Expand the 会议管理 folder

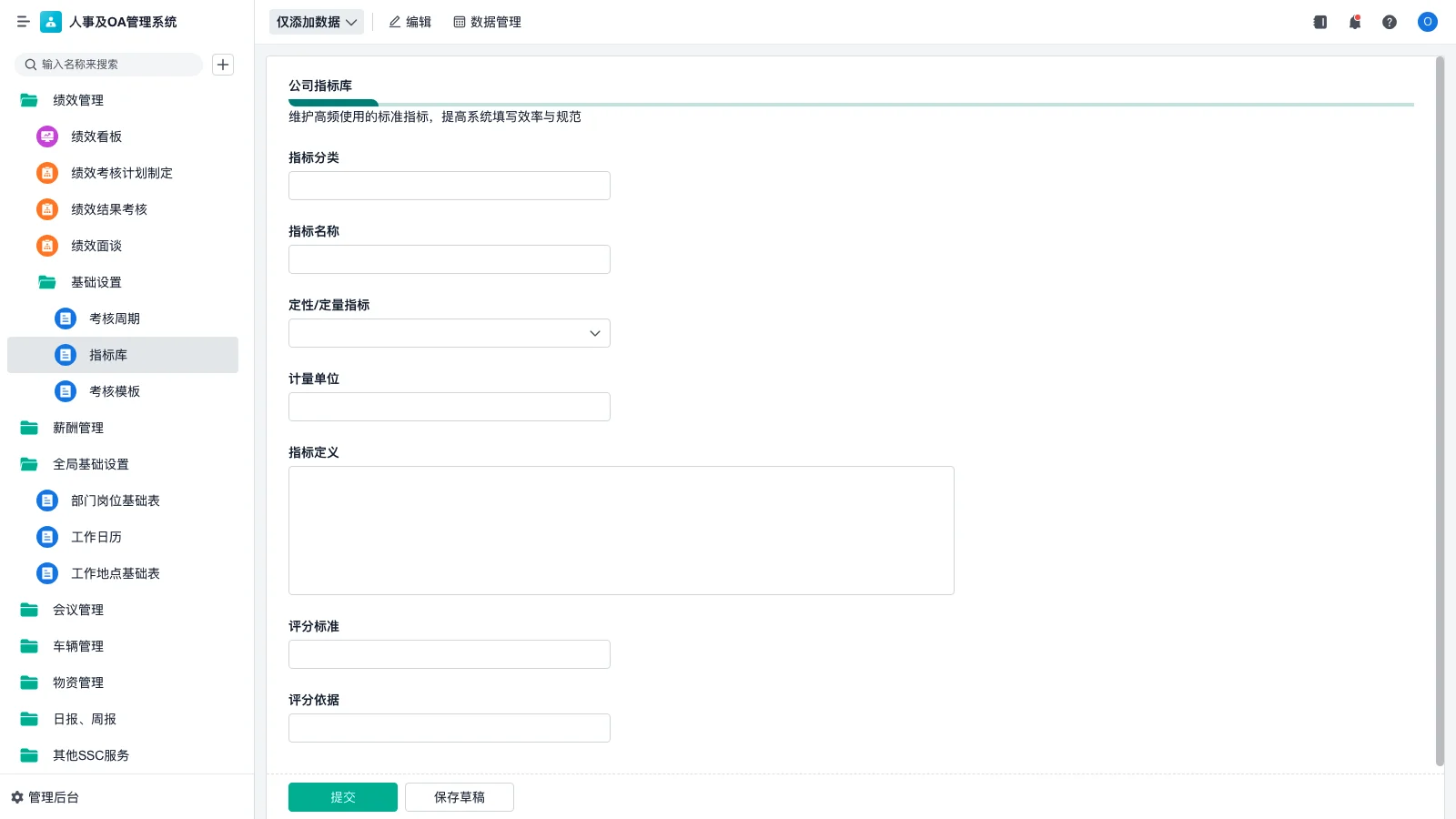tap(77, 610)
